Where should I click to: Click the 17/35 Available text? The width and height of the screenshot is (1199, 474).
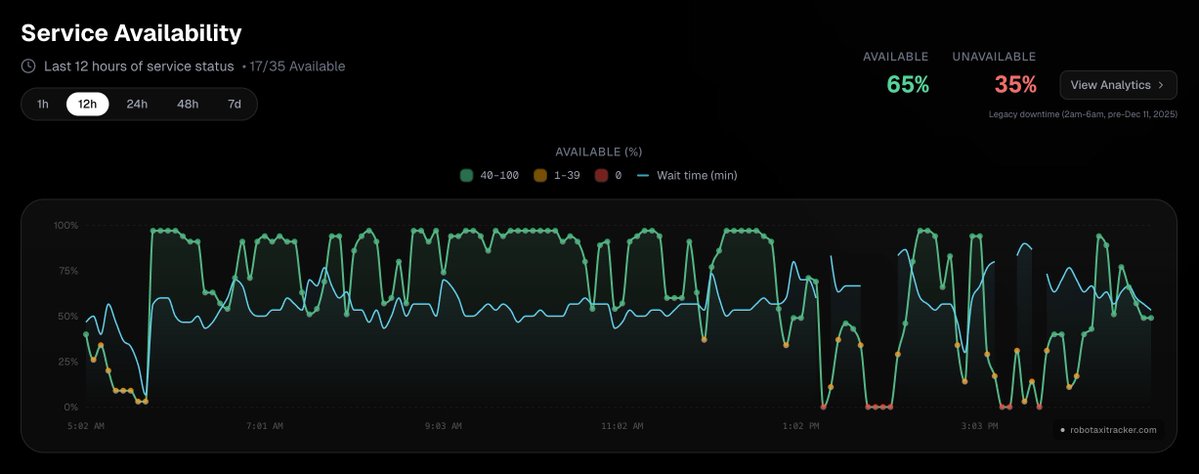coord(297,67)
